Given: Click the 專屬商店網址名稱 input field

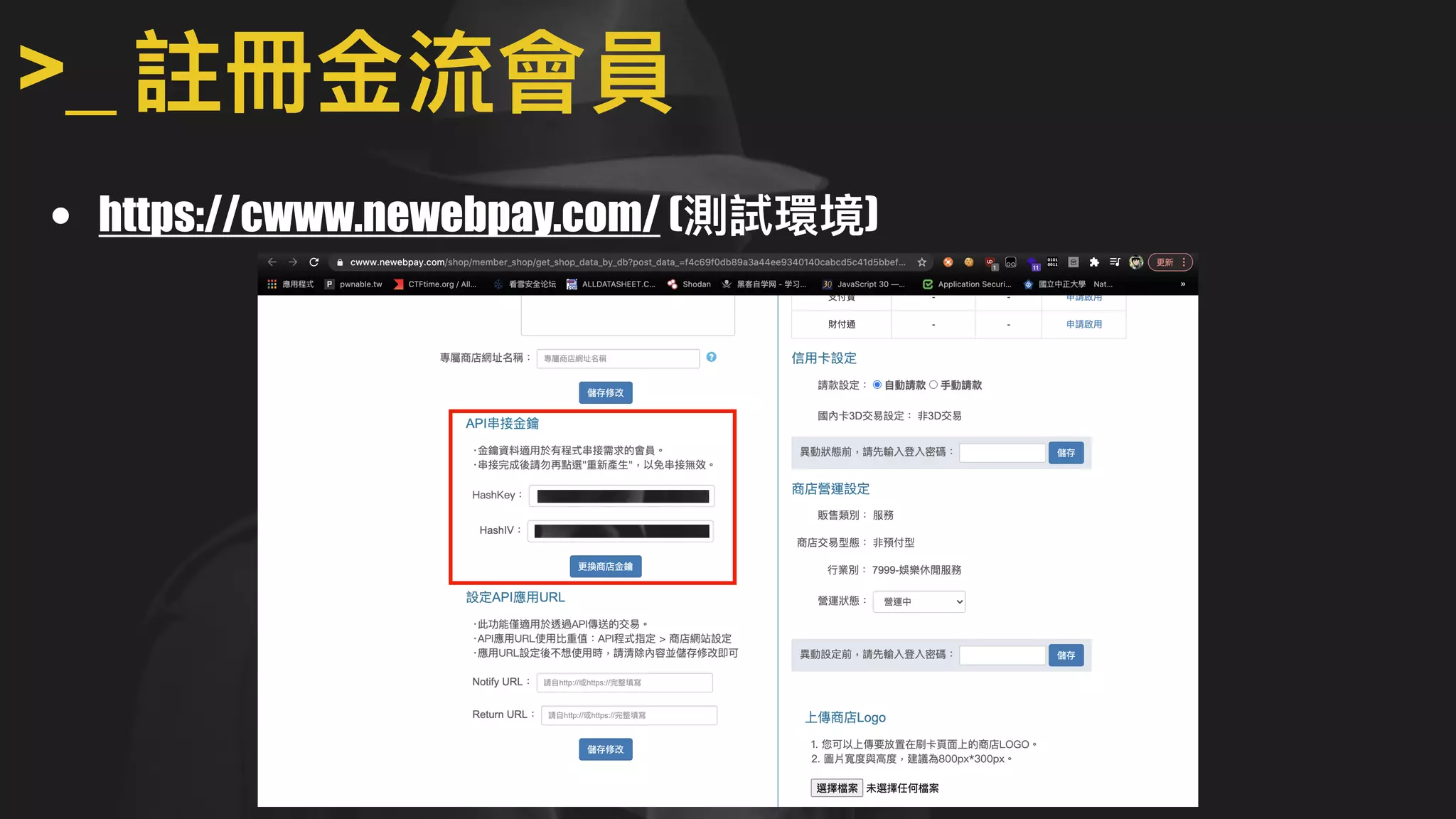Looking at the screenshot, I should (x=618, y=358).
